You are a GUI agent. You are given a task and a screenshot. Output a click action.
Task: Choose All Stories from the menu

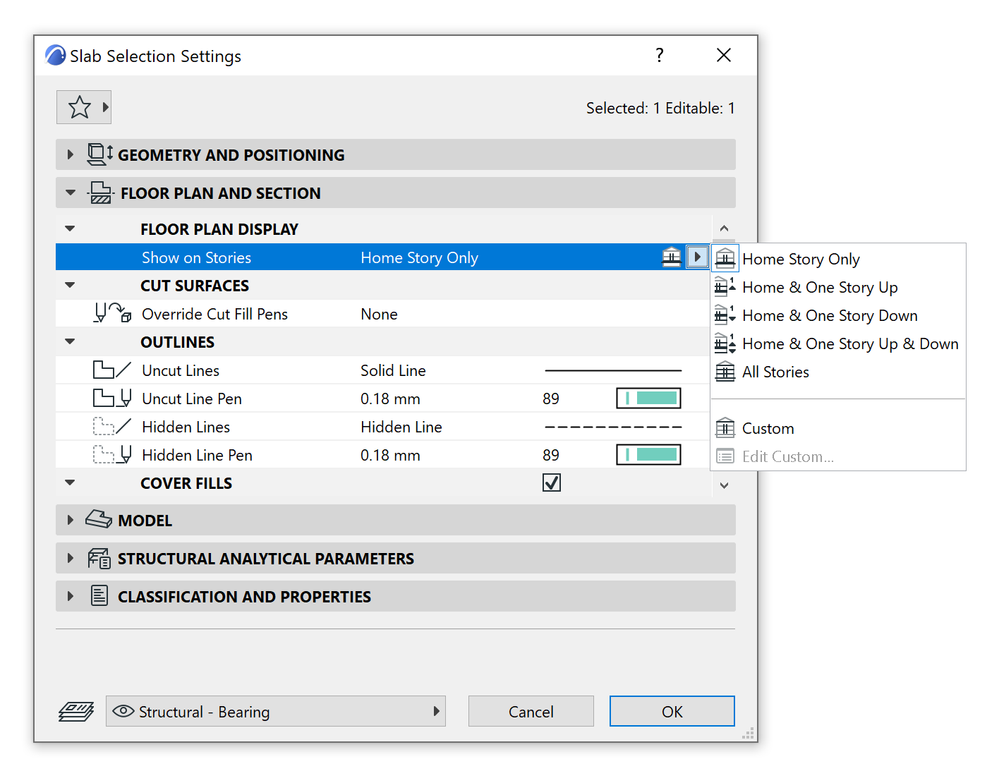click(775, 372)
